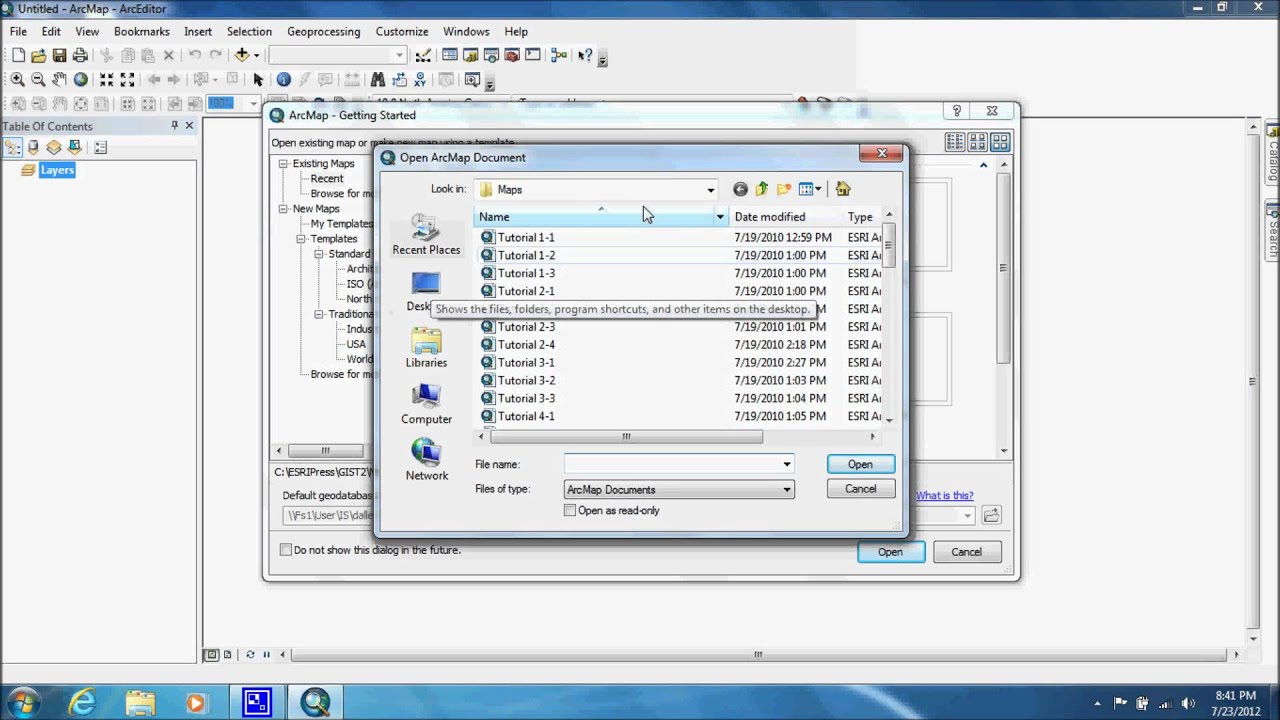Click the Table Of Contents Options icon
The image size is (1280, 720).
coord(100,147)
